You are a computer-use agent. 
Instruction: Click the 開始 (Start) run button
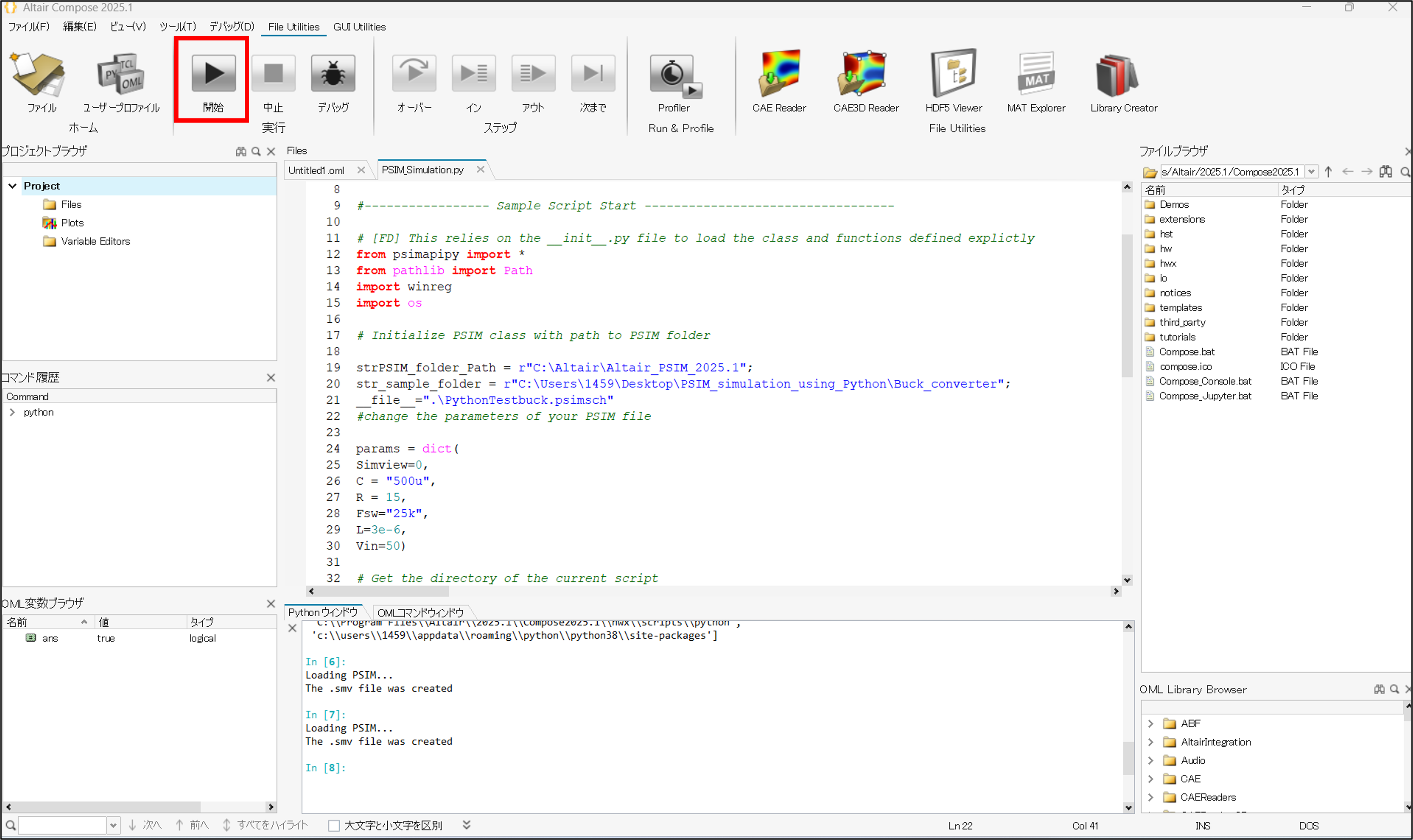coord(213,74)
